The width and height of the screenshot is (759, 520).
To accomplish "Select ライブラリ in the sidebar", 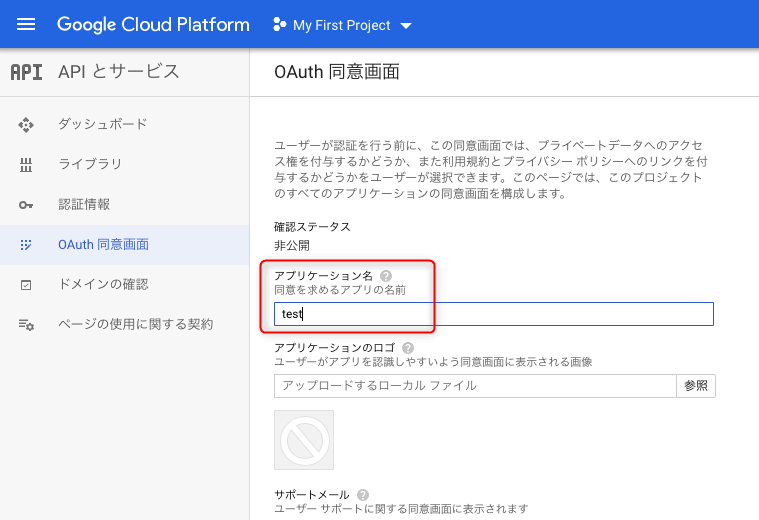I will (x=90, y=164).
